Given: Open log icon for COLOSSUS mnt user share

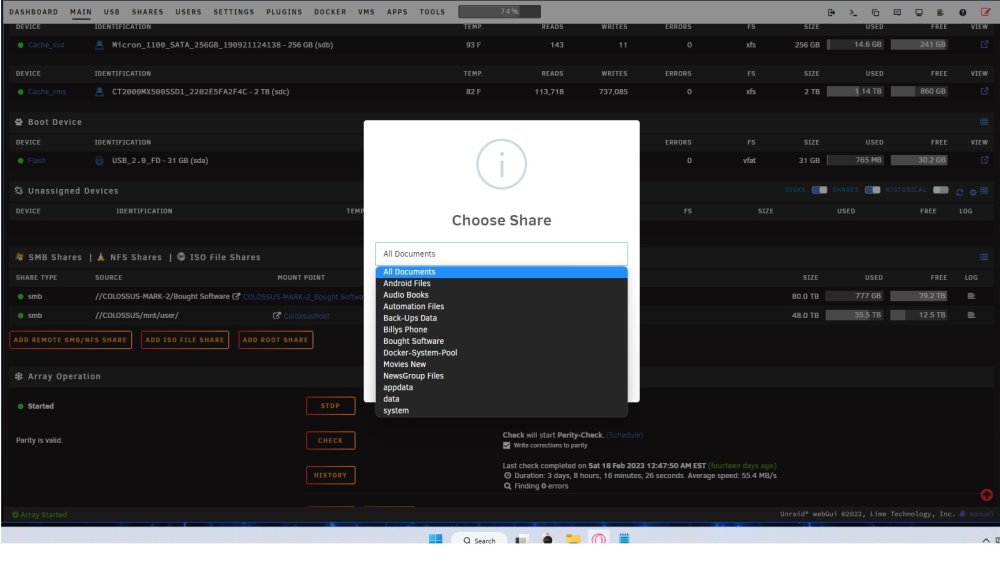Looking at the screenshot, I should 971,315.
